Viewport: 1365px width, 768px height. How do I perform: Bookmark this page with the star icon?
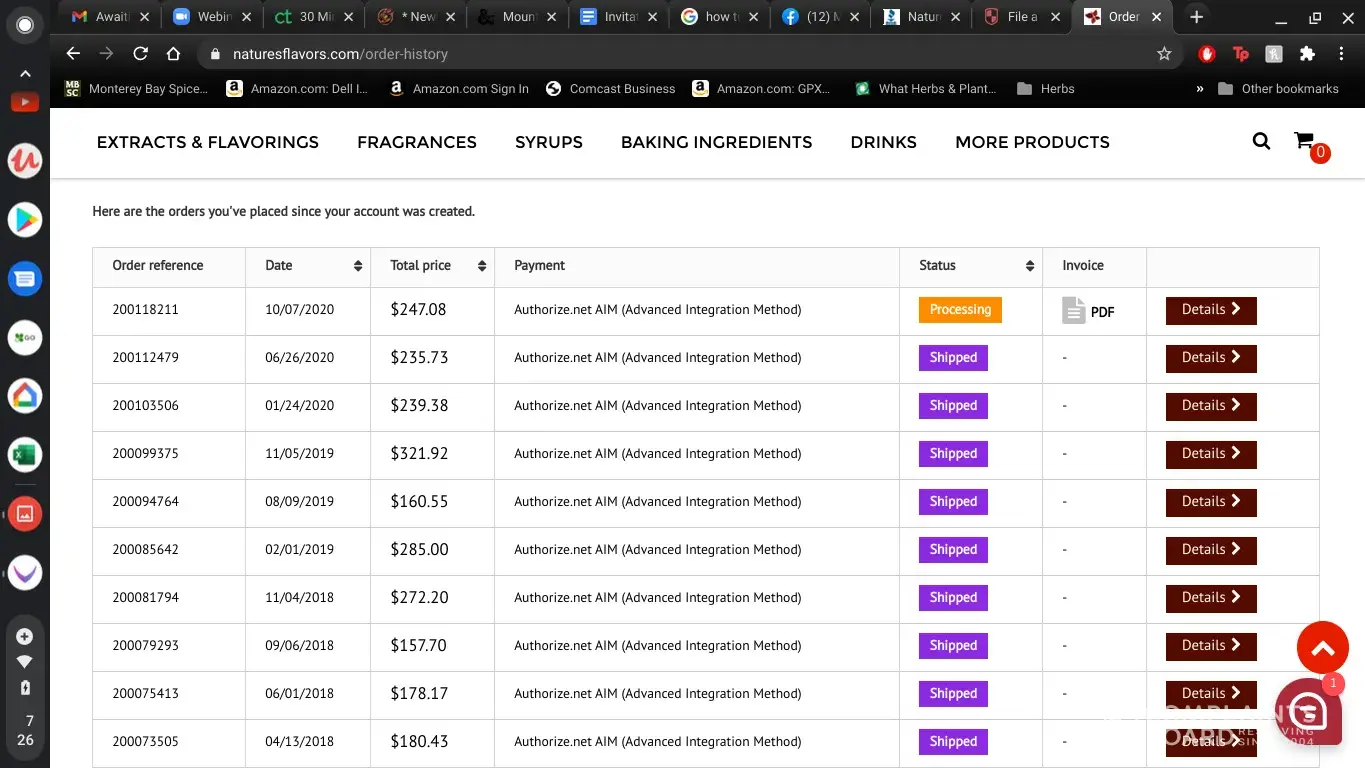(x=1164, y=54)
